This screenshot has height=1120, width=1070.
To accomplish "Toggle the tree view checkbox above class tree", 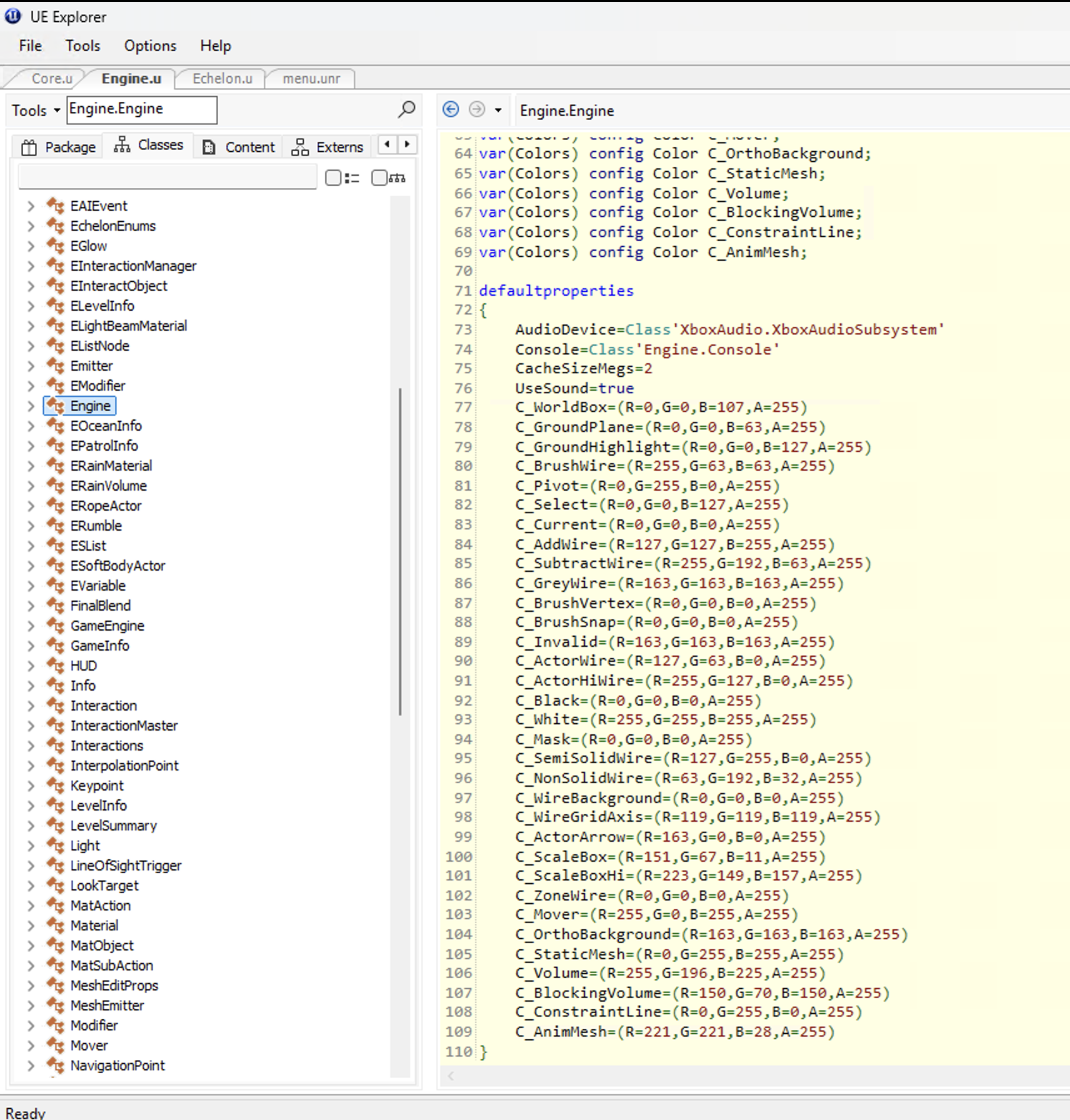I will coord(379,177).
